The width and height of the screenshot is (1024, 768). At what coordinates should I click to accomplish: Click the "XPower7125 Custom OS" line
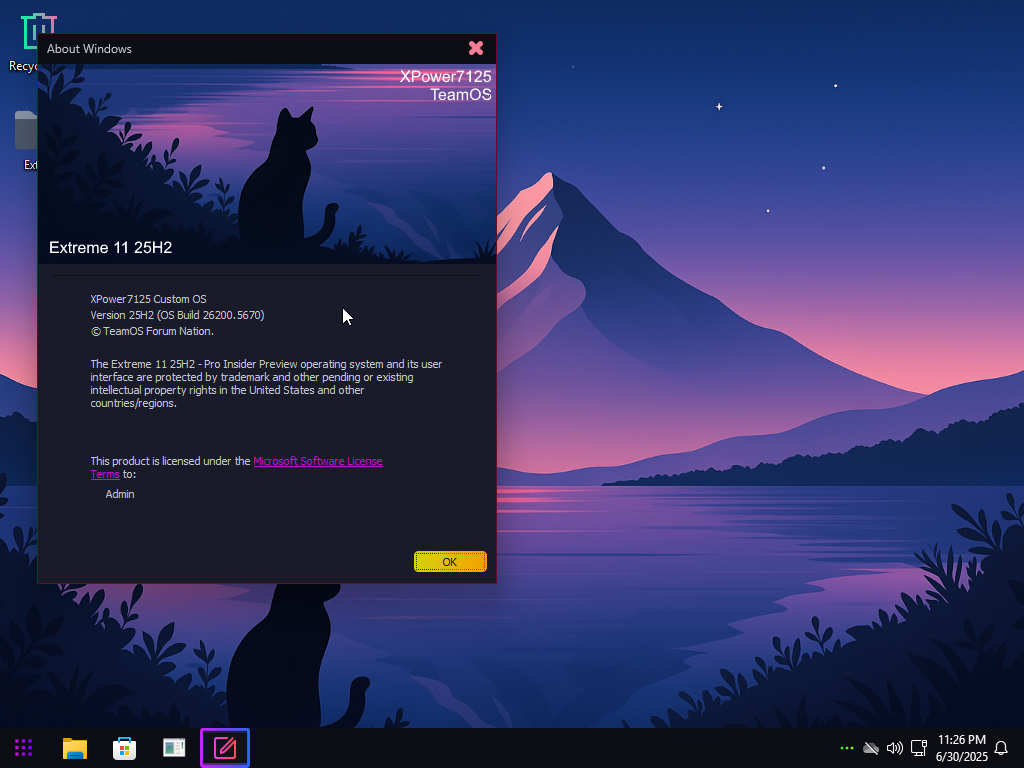(148, 299)
